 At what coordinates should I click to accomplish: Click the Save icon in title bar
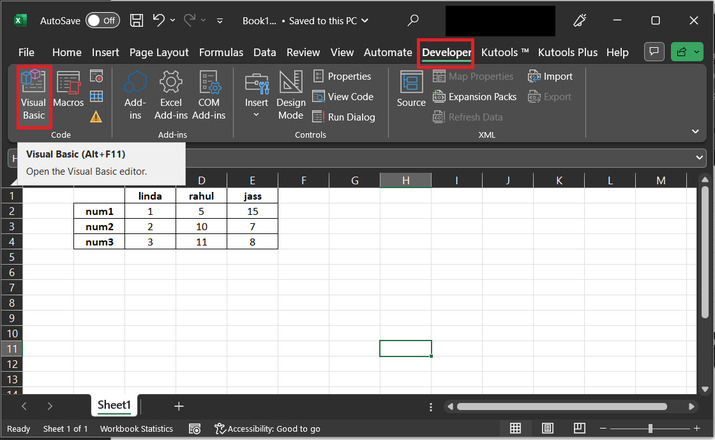click(x=137, y=20)
